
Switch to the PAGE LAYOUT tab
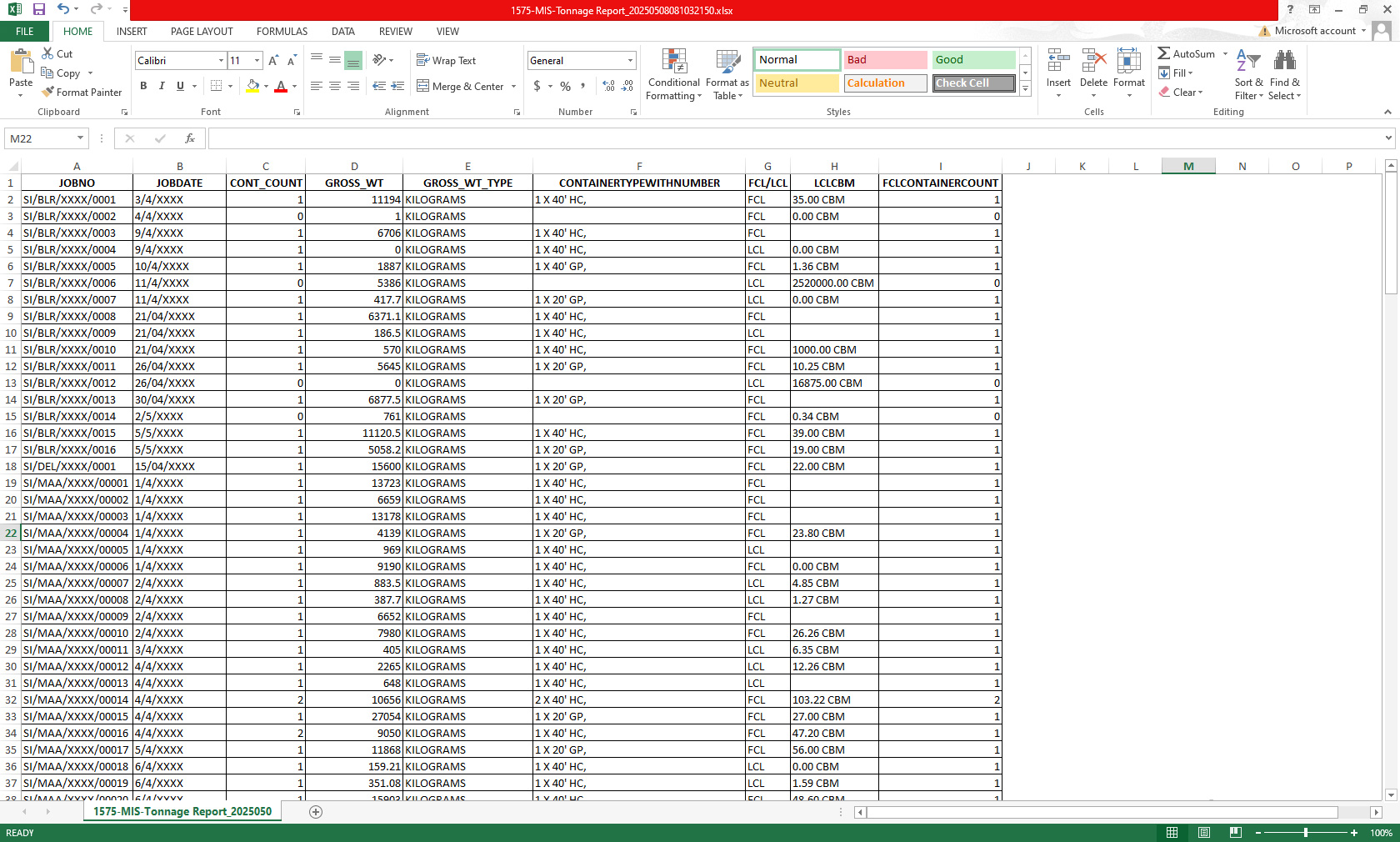[x=202, y=32]
